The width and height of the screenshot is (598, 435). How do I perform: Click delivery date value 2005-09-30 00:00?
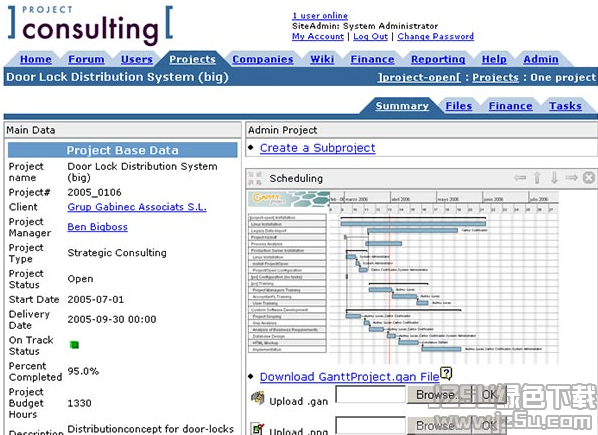[x=112, y=319]
